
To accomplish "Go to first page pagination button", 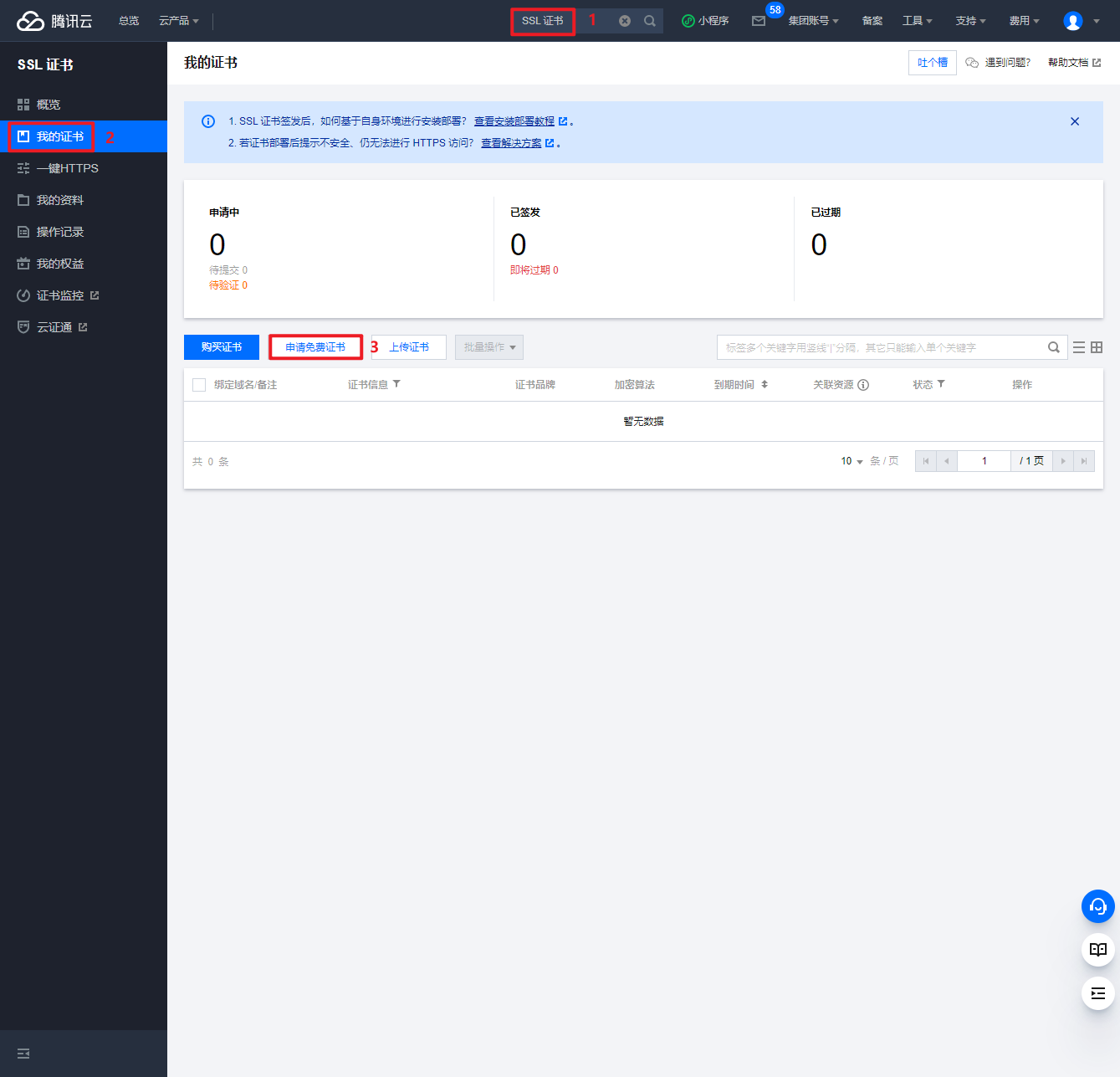I will point(926,461).
